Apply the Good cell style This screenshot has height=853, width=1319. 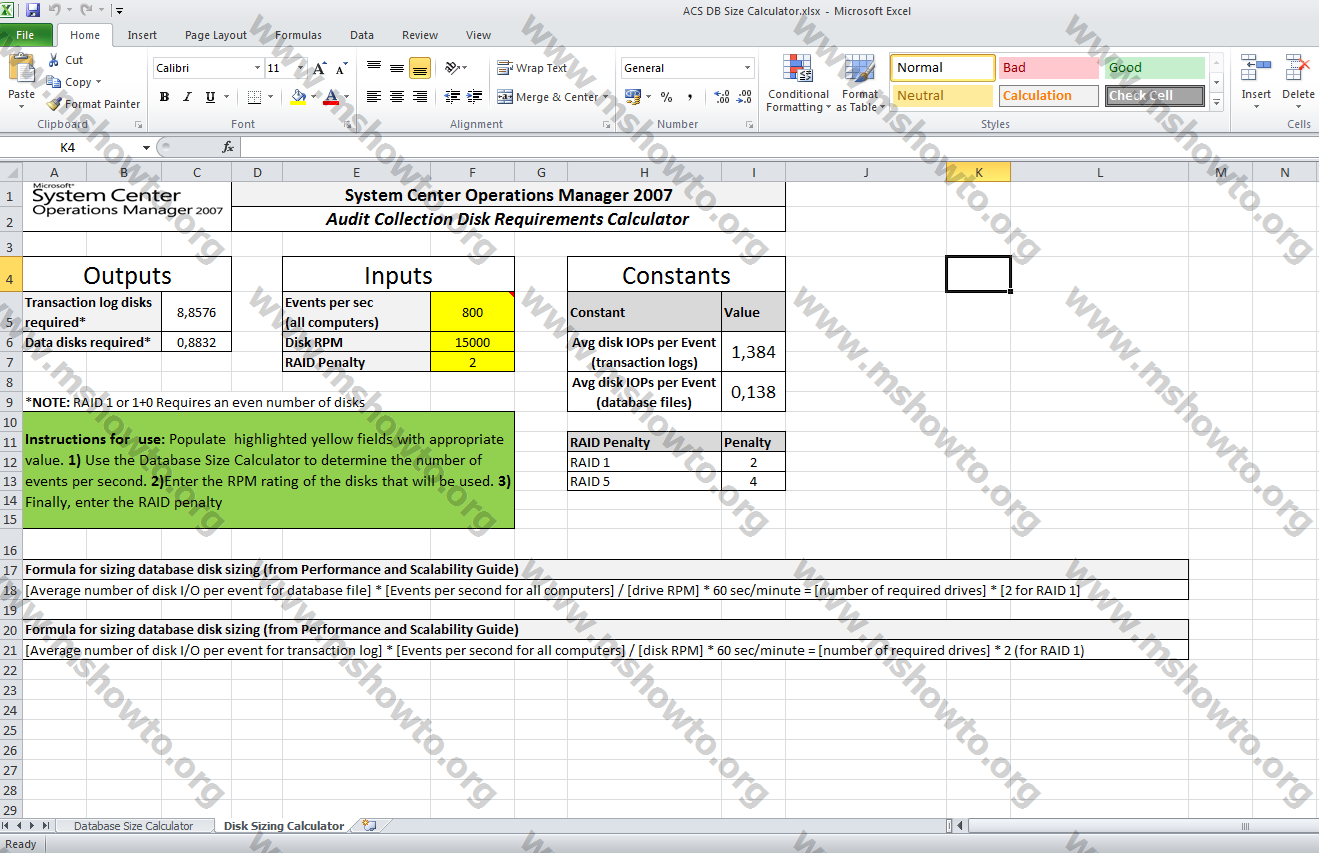(x=1155, y=68)
